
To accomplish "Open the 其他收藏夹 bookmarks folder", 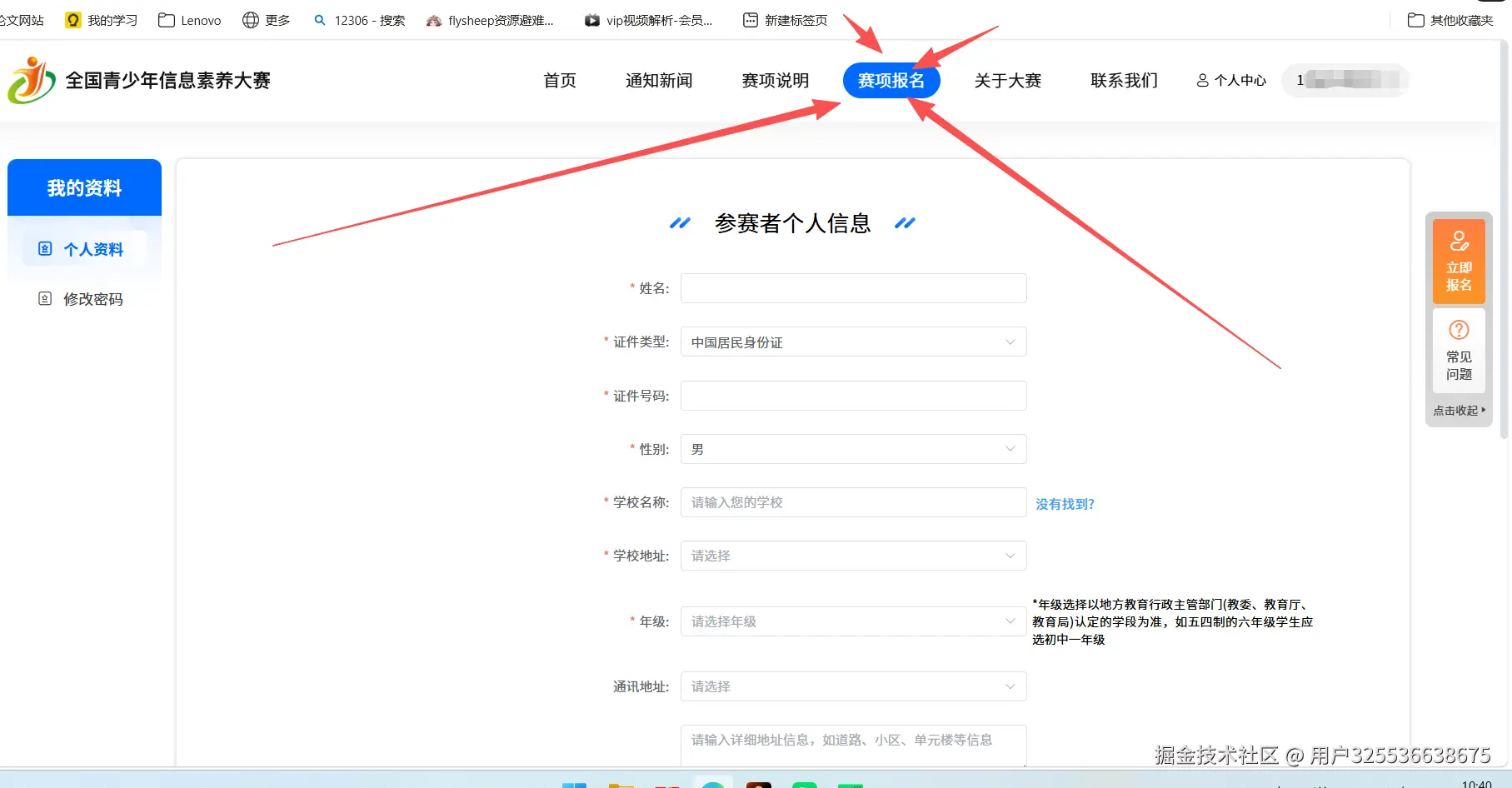I will coord(1450,20).
